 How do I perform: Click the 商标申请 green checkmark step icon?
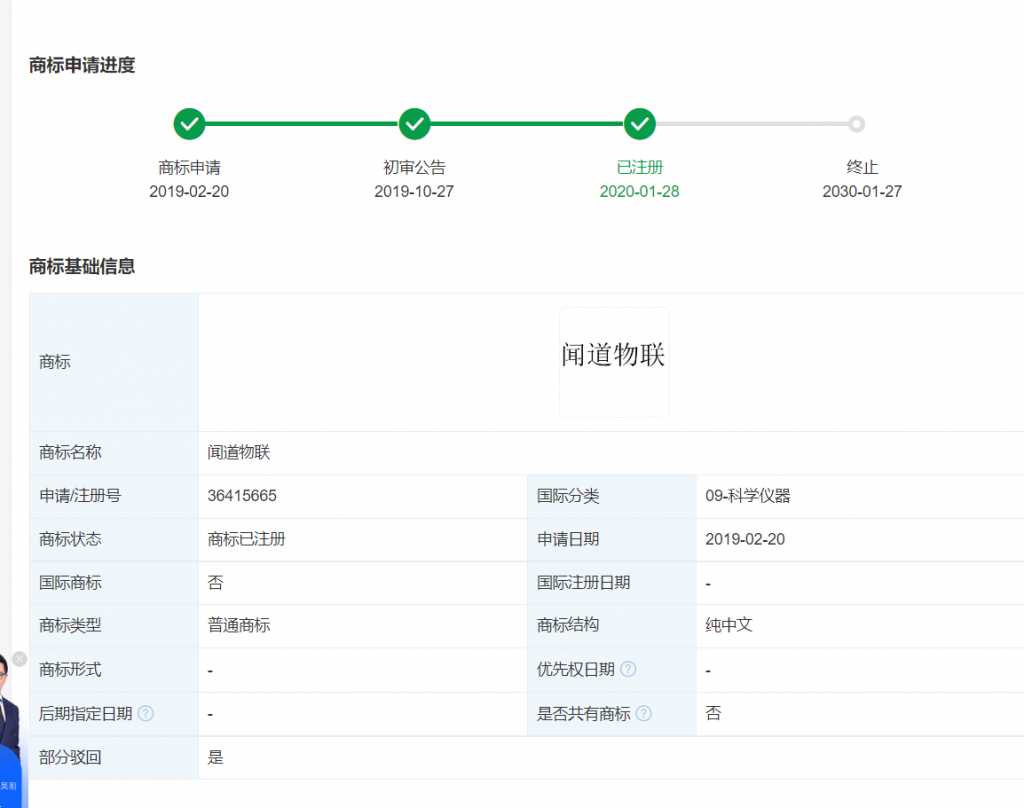189,124
